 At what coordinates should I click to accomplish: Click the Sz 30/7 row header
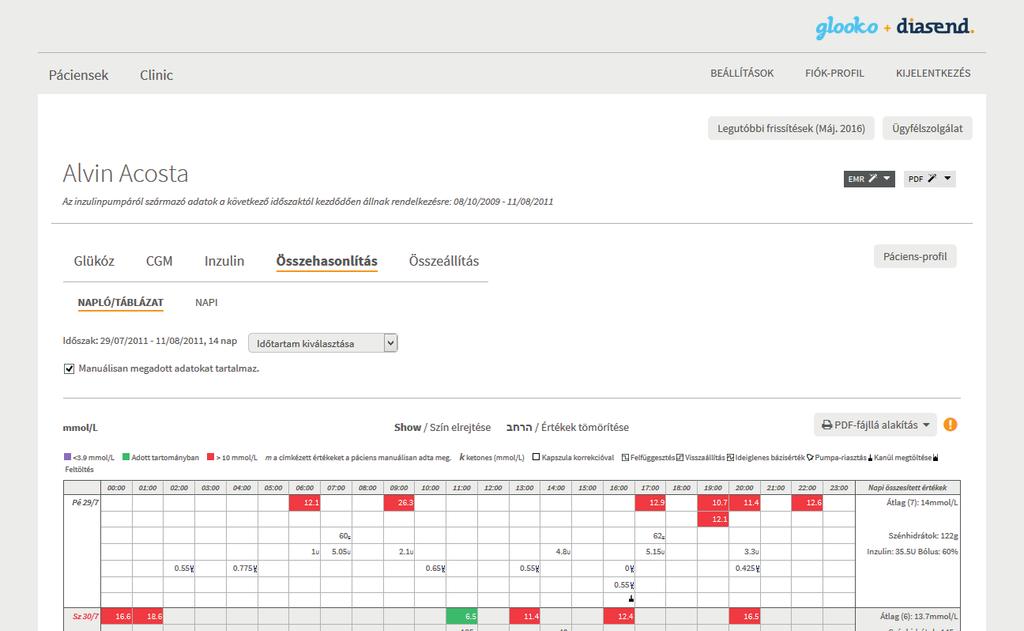[x=86, y=616]
